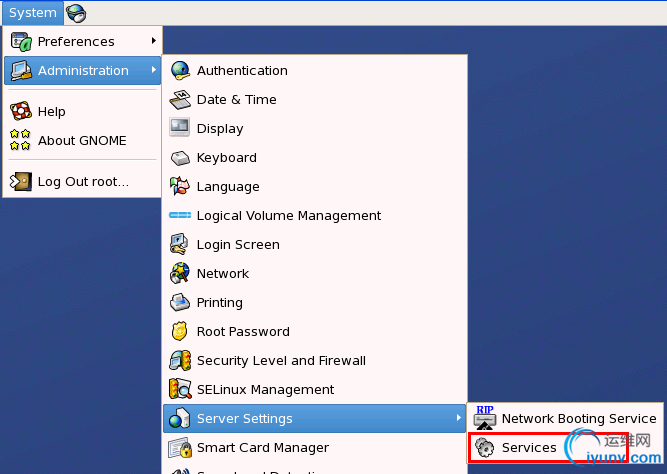Launch the Services tool

point(565,448)
